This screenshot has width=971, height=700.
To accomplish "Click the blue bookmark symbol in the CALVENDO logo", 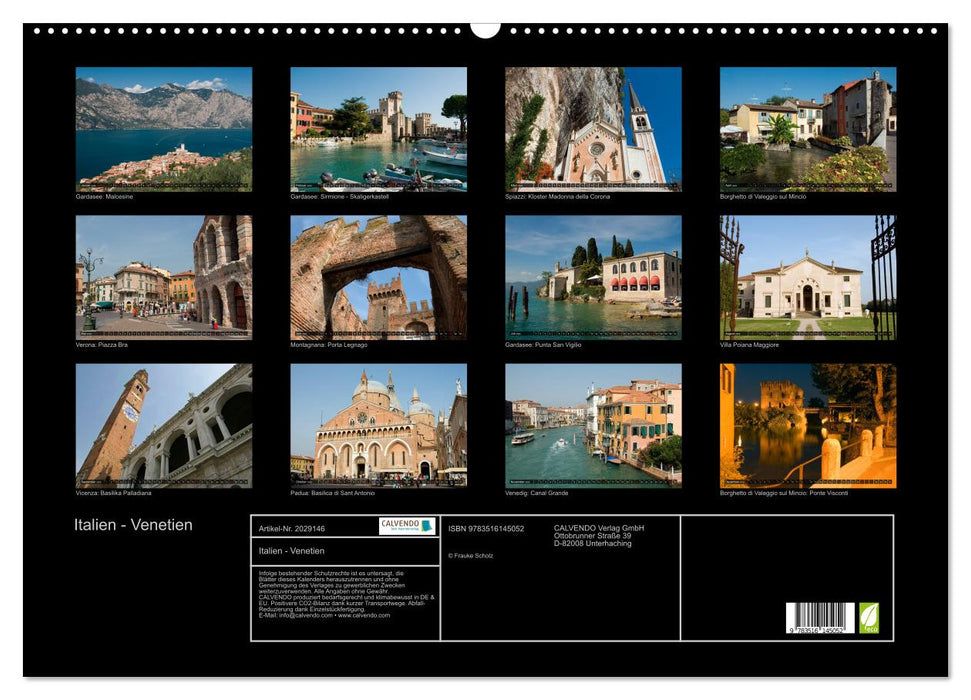I will [428, 527].
